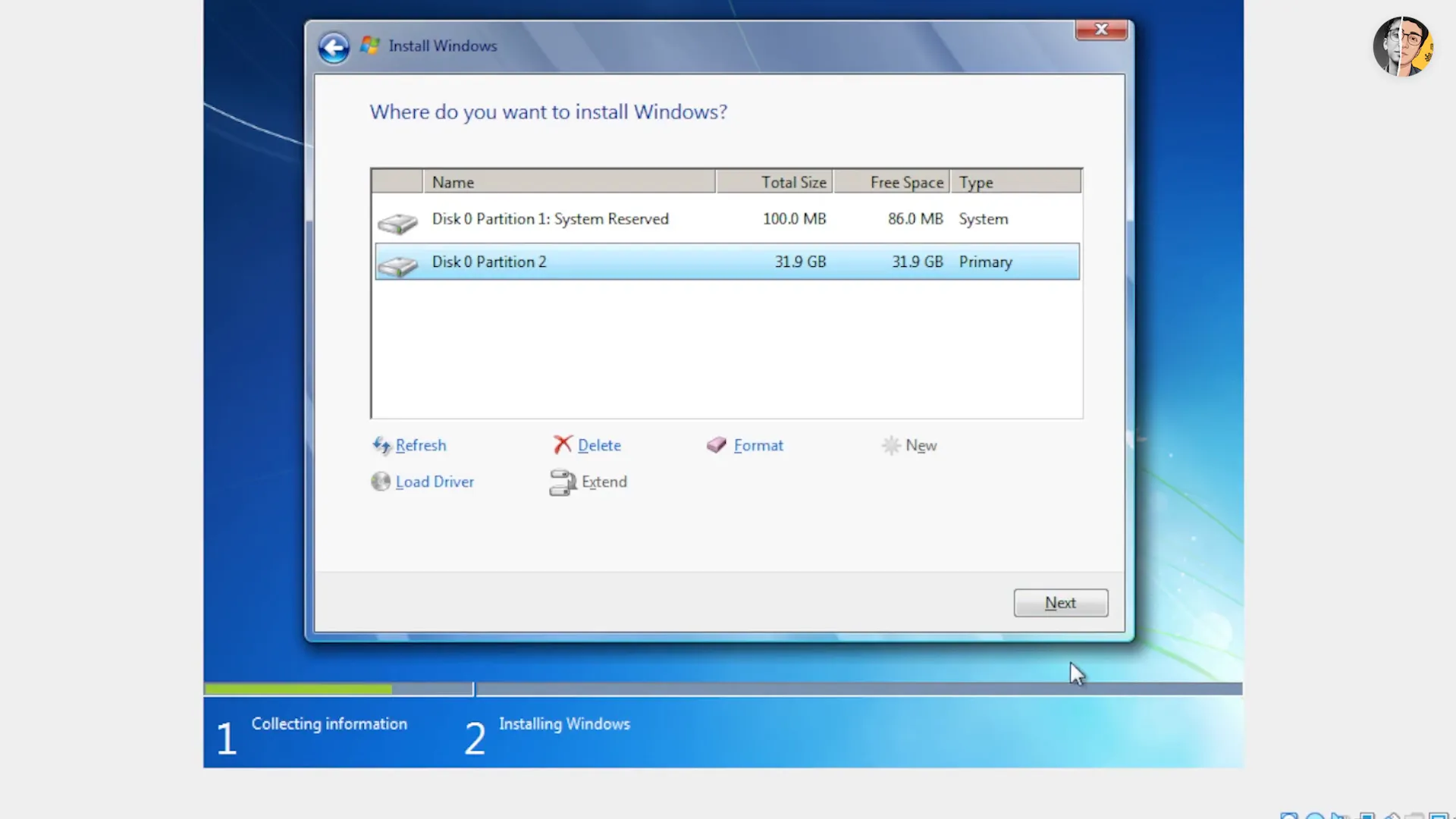Image resolution: width=1456 pixels, height=819 pixels.
Task: Sort by the Type column header
Action: point(1016,182)
